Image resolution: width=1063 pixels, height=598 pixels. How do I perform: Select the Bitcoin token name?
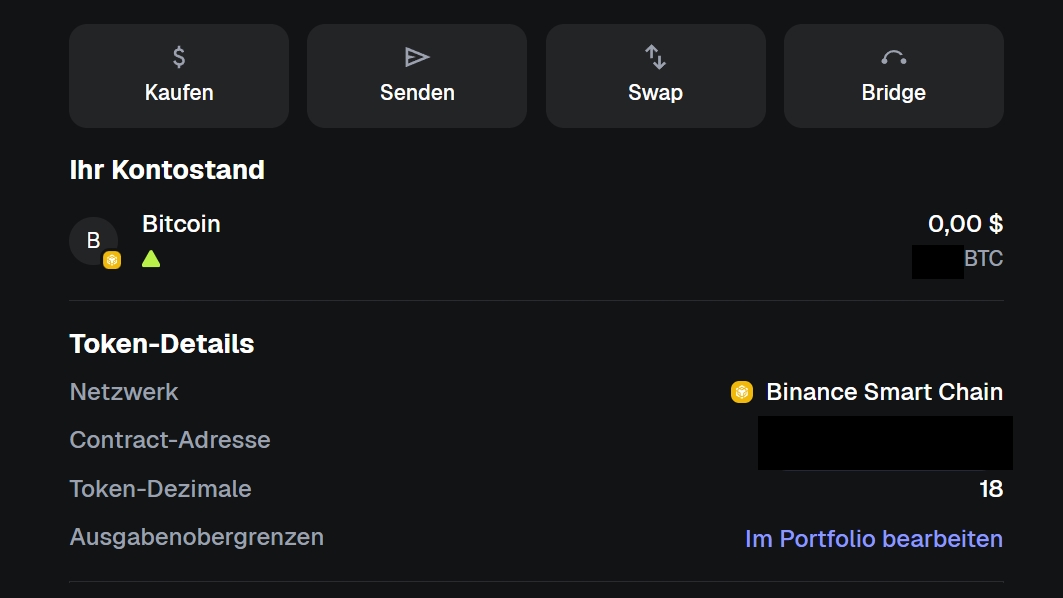[x=181, y=224]
